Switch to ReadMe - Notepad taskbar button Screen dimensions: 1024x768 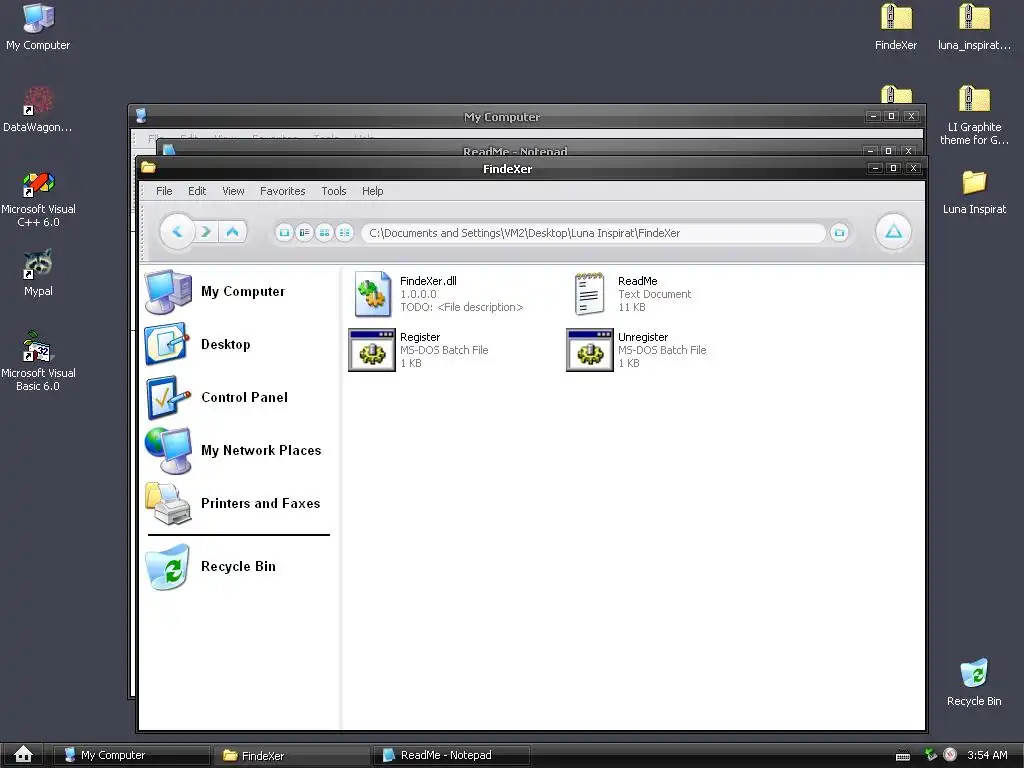point(451,755)
